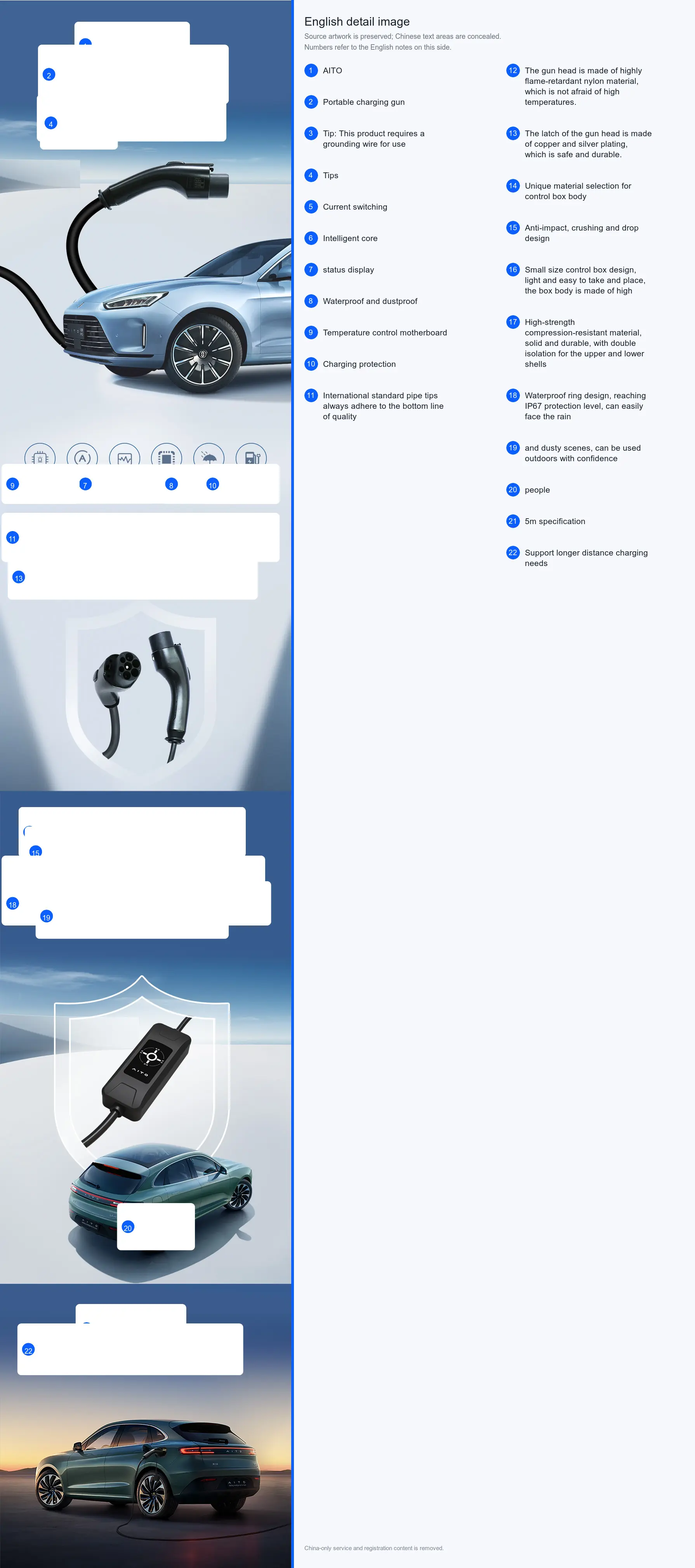Click the grounding wire tip note
This screenshot has height=1568, width=695.
coord(374,139)
